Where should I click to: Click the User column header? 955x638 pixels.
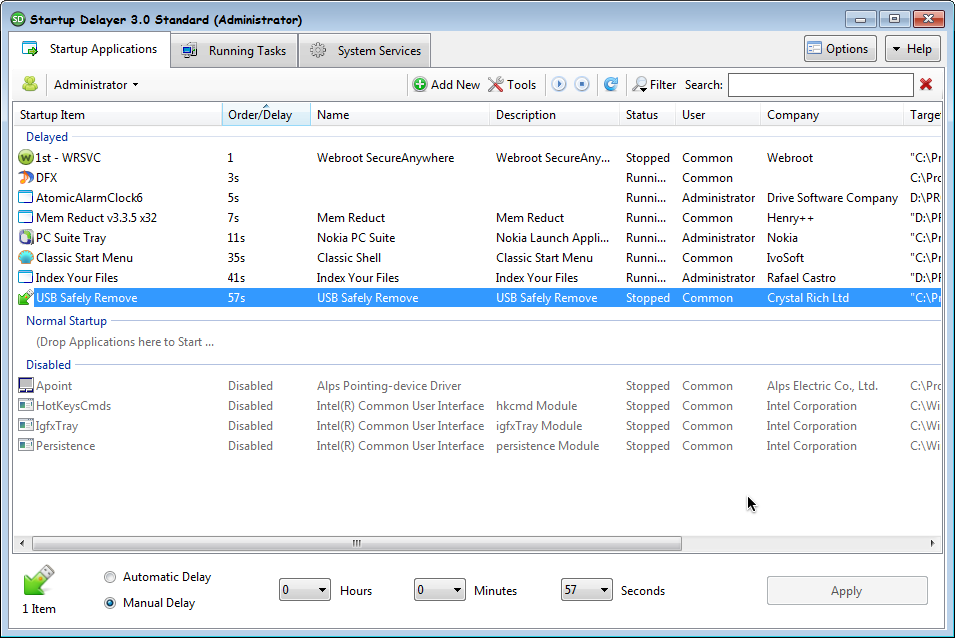tap(717, 114)
